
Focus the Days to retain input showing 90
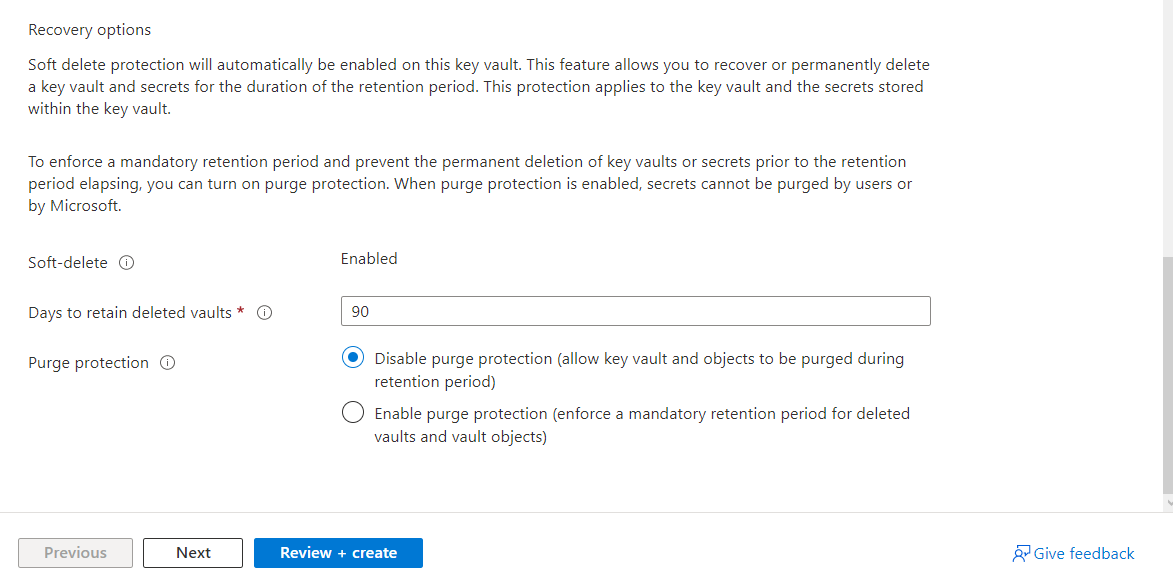(x=635, y=311)
